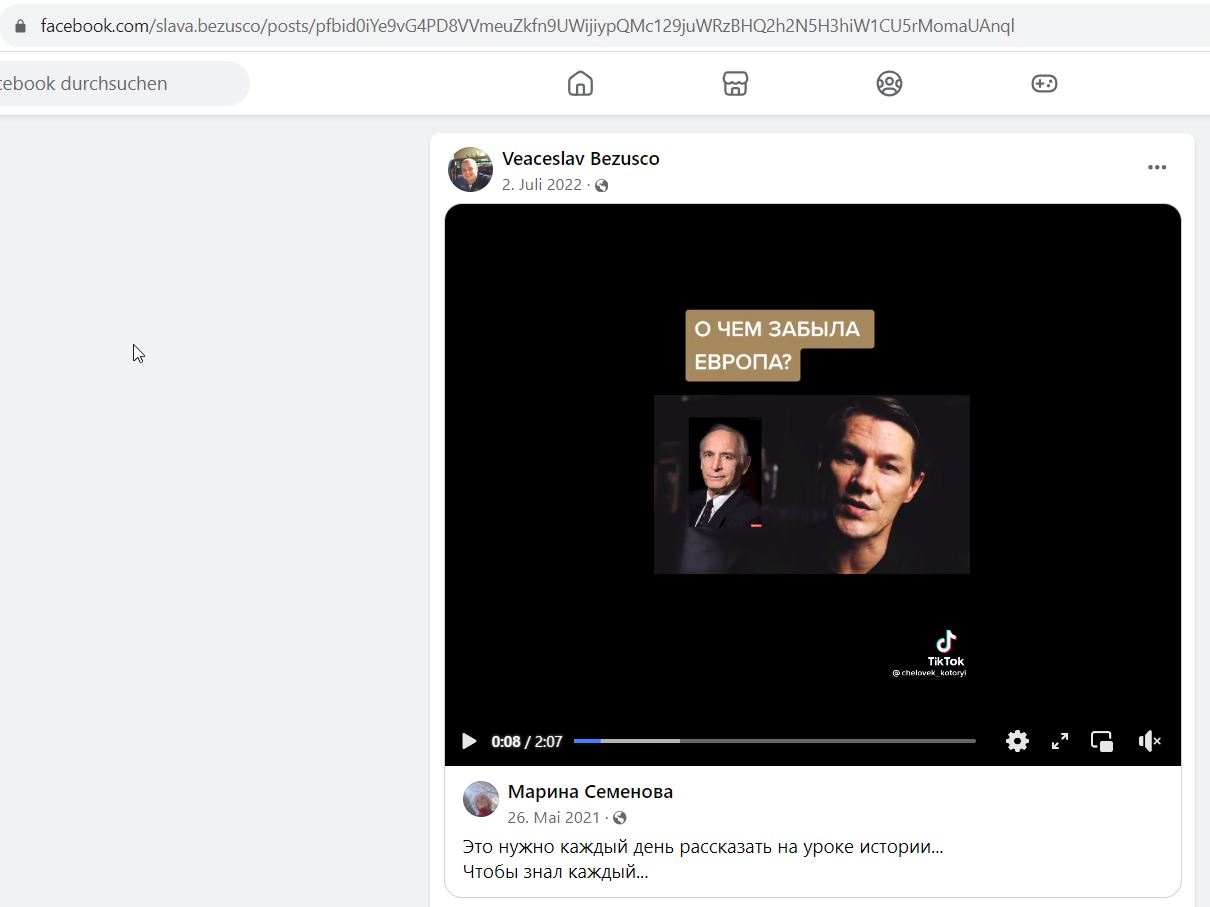This screenshot has height=907, width=1210.
Task: Open the Groups icon in top navigation
Action: pos(889,84)
